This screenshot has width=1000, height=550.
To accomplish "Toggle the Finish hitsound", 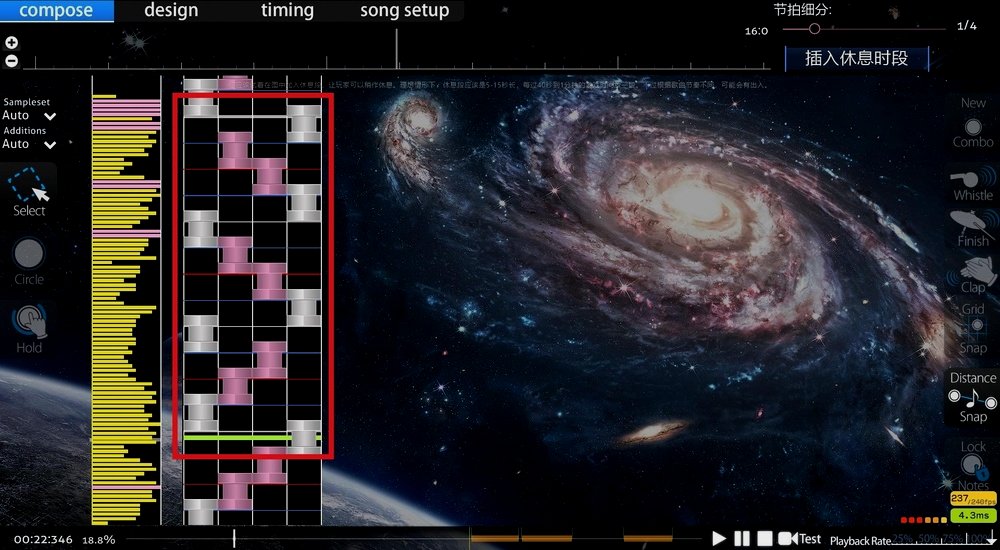I will 972,227.
